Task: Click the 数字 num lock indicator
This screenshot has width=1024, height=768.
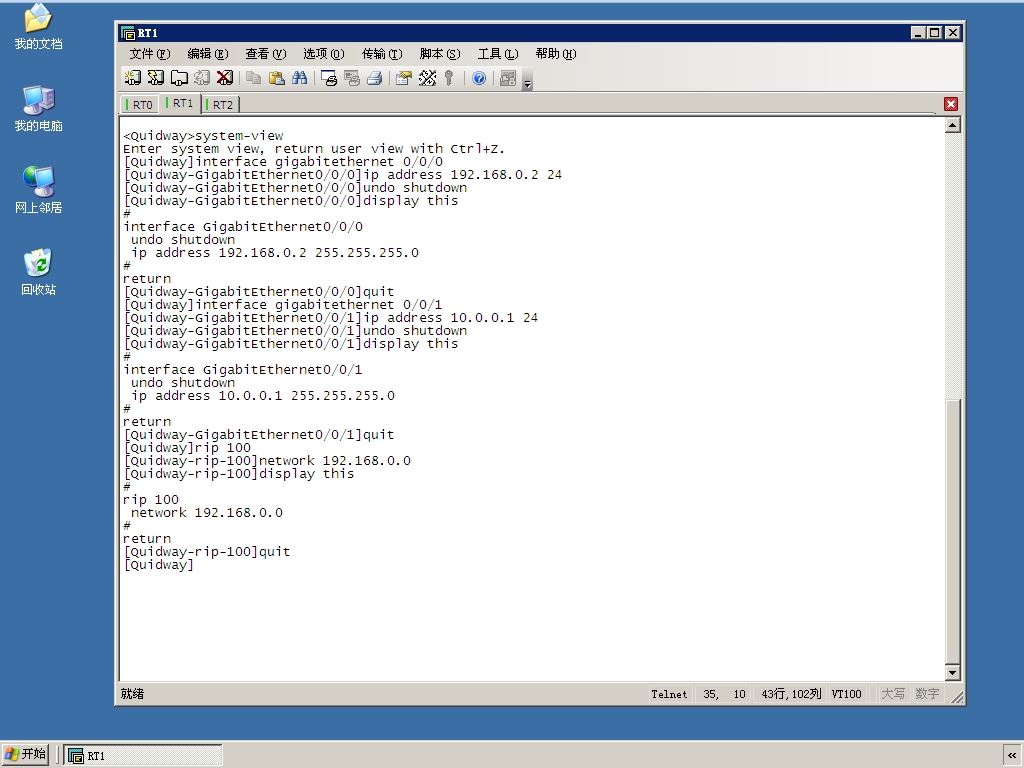Action: tap(927, 694)
